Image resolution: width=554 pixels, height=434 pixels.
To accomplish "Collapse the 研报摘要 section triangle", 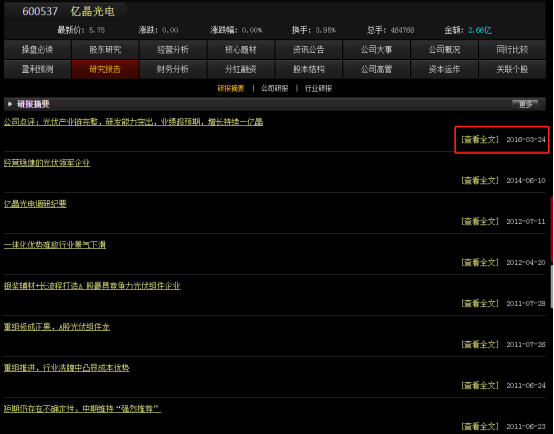I will tap(10, 104).
